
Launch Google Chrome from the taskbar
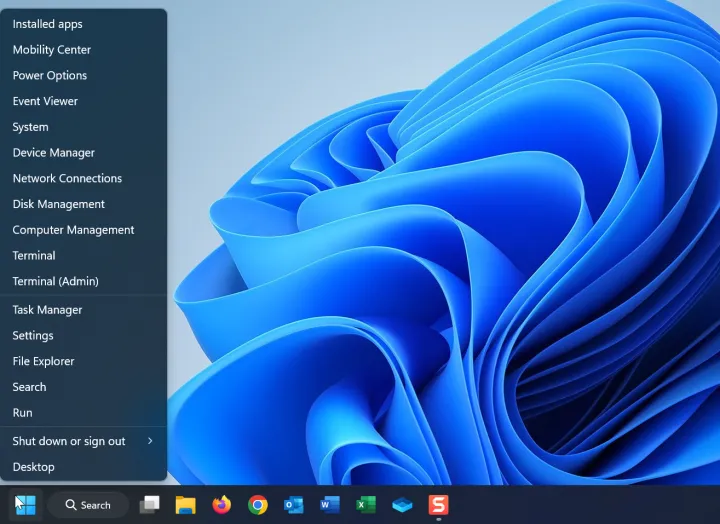tap(258, 505)
